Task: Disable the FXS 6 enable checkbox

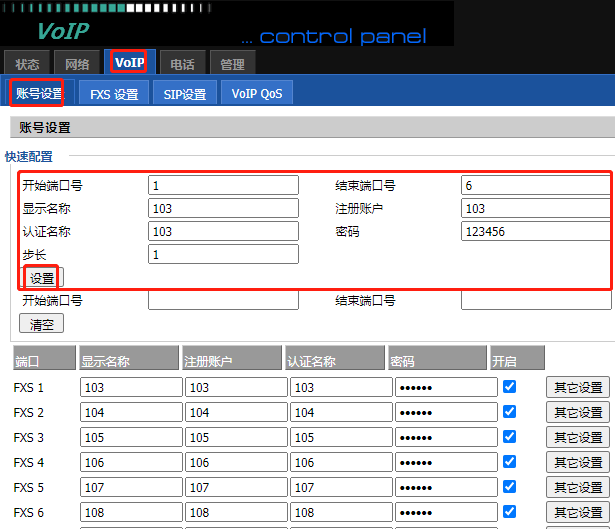Action: [x=510, y=511]
